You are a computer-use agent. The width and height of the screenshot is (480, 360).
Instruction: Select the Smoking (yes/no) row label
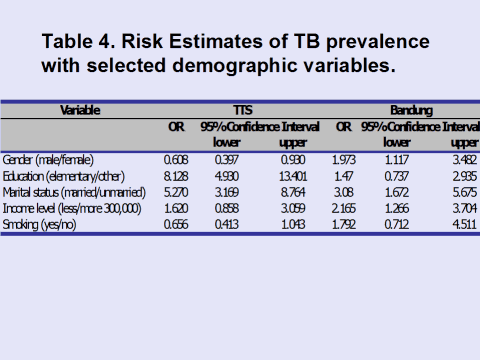pyautogui.click(x=39, y=225)
